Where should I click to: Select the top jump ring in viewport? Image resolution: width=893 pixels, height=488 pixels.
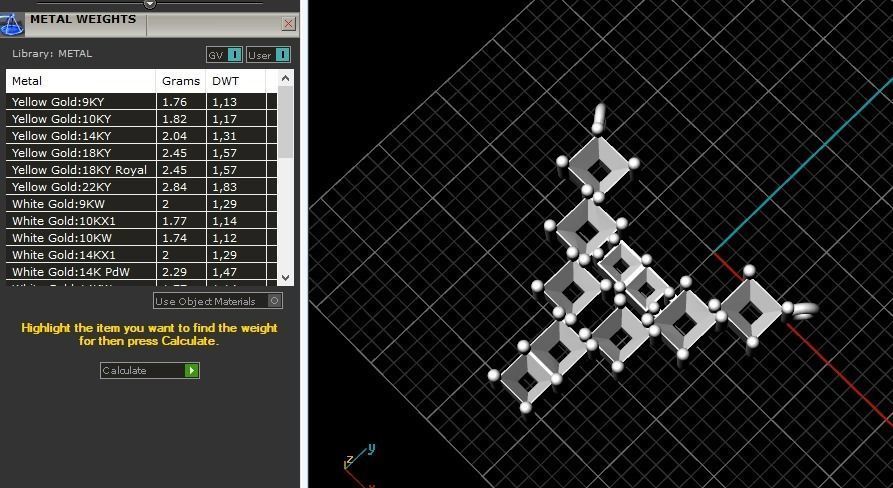pyautogui.click(x=598, y=118)
